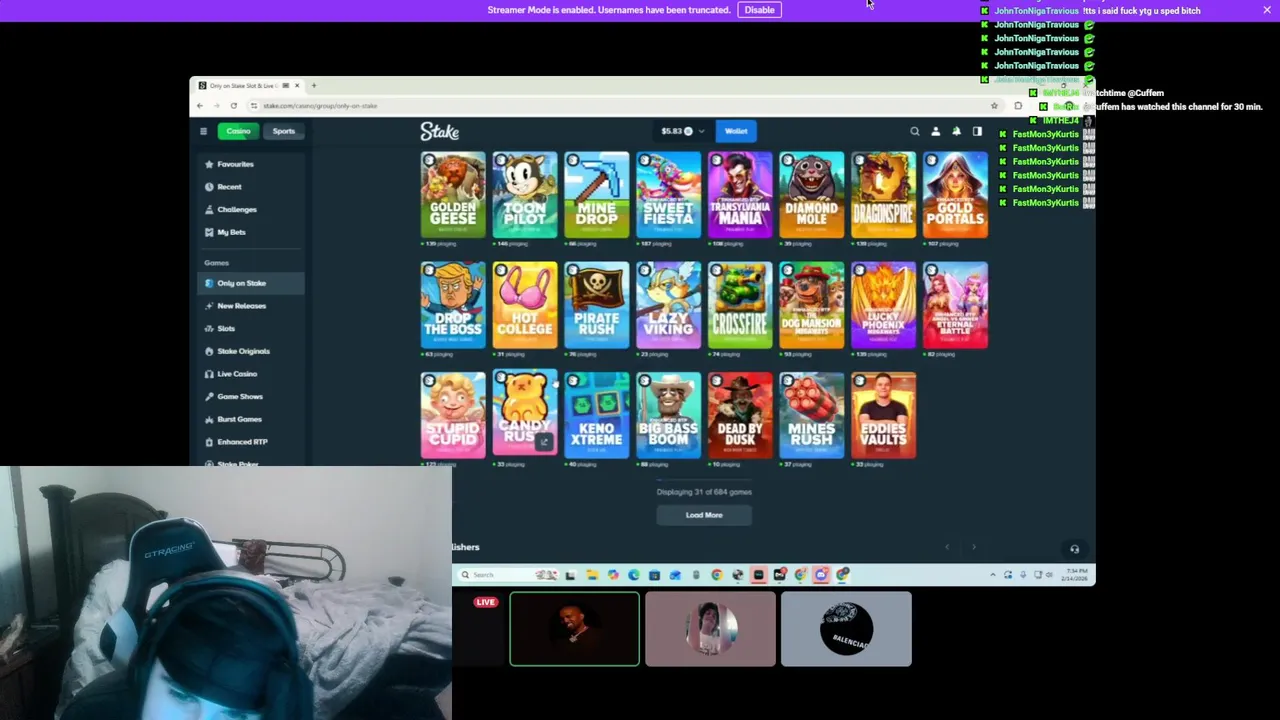Click the Load More button
Viewport: 1280px width, 720px height.
point(704,515)
